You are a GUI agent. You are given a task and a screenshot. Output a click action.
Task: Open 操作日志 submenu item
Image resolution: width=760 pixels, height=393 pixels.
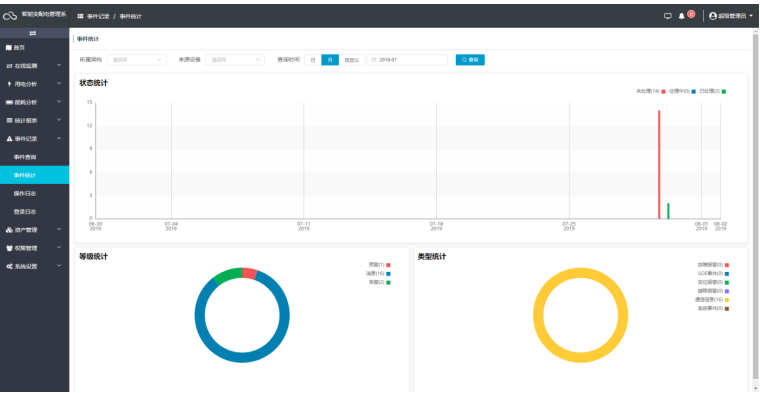(x=34, y=193)
